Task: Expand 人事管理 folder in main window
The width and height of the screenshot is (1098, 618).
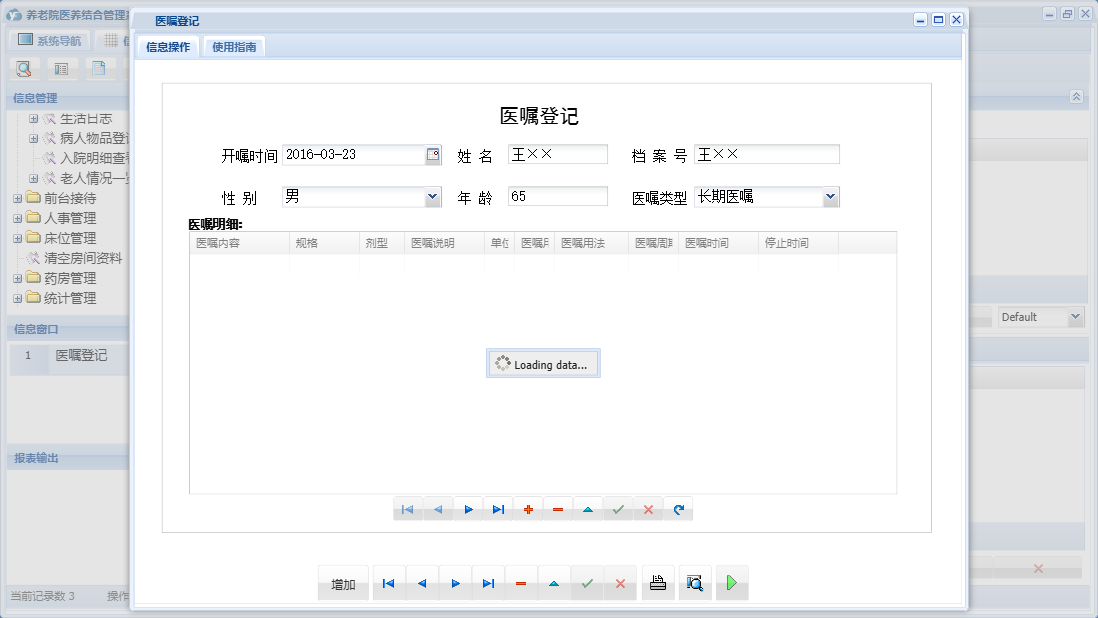Action: [18, 218]
